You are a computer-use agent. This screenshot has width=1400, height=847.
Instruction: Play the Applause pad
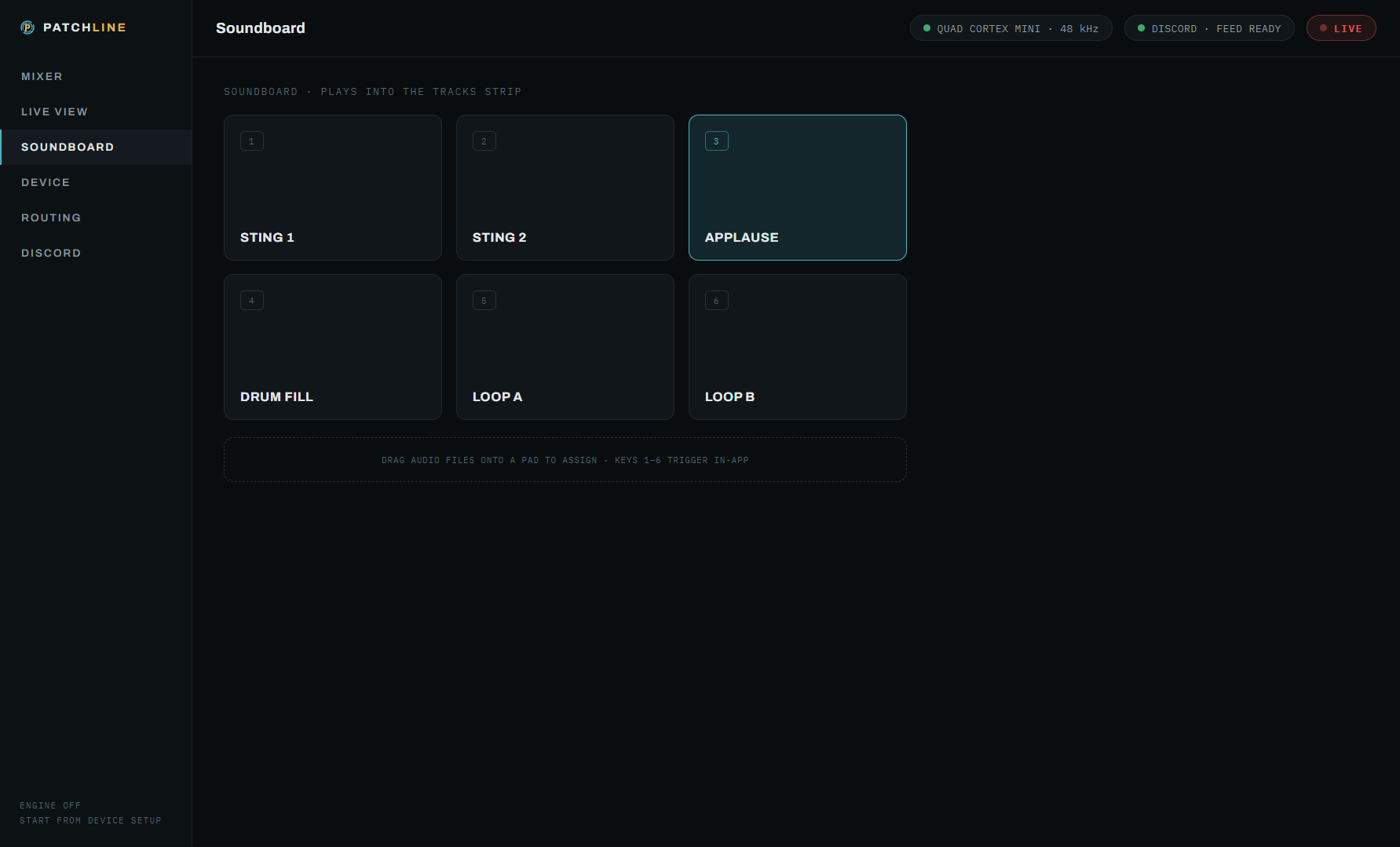point(798,188)
